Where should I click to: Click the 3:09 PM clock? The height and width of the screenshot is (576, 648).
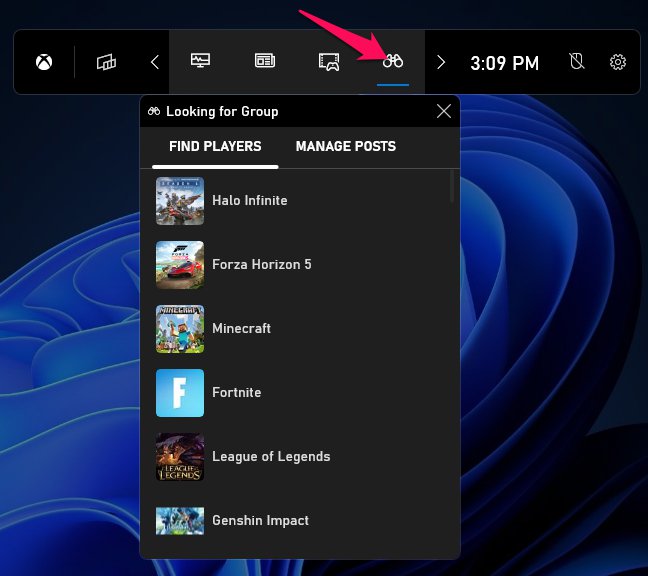(x=505, y=63)
